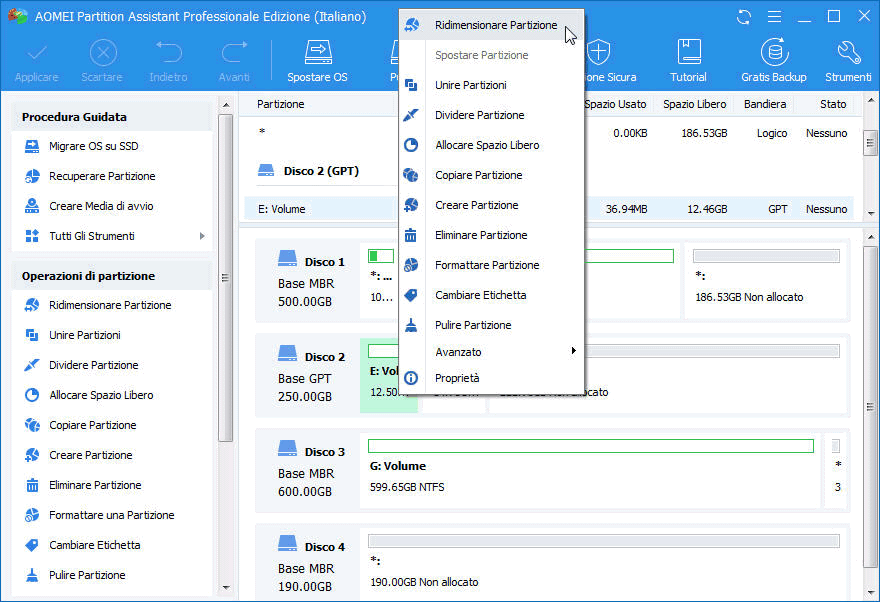
Task: Select Dividere Partizione in context menu
Action: [491, 115]
